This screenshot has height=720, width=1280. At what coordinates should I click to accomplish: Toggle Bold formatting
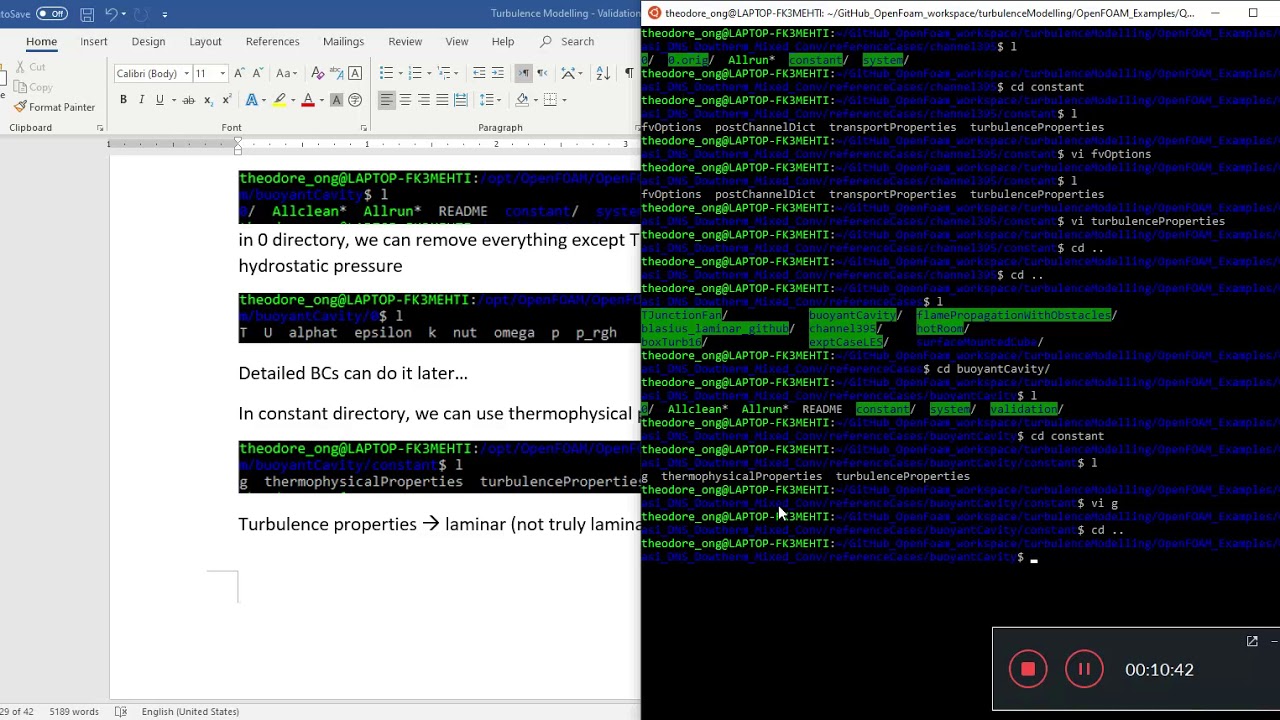coord(123,100)
